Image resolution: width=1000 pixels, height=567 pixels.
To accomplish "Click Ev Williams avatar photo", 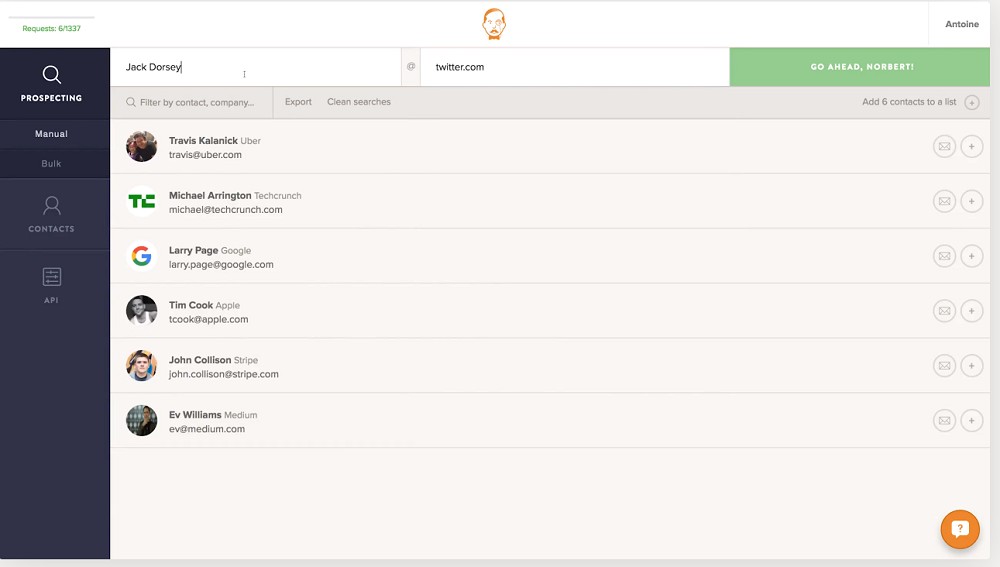I will click(x=142, y=421).
